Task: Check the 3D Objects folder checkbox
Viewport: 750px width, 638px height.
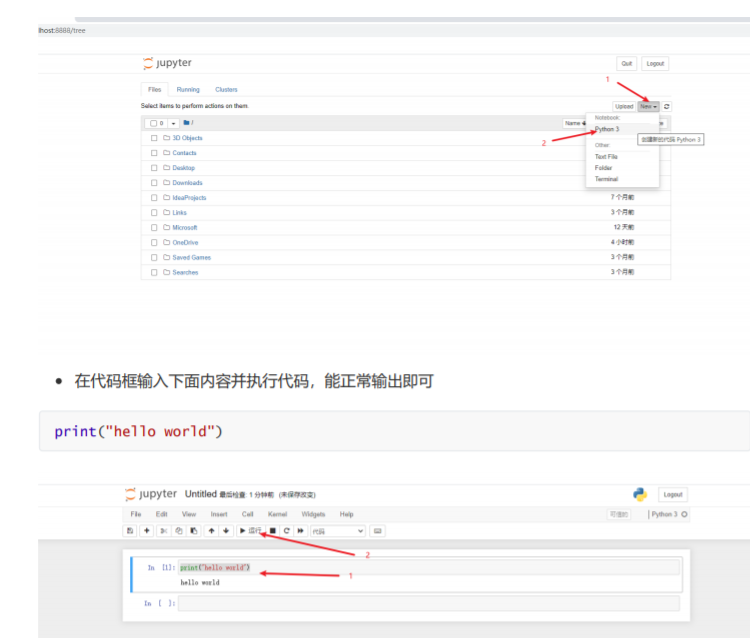Action: point(154,138)
